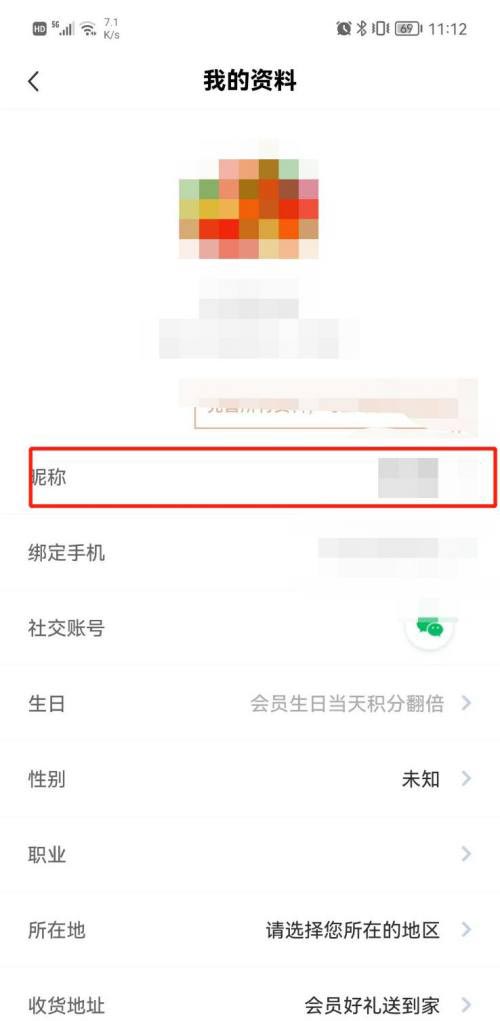
Task: Open the 生日 birthday chevron
Action: point(465,703)
